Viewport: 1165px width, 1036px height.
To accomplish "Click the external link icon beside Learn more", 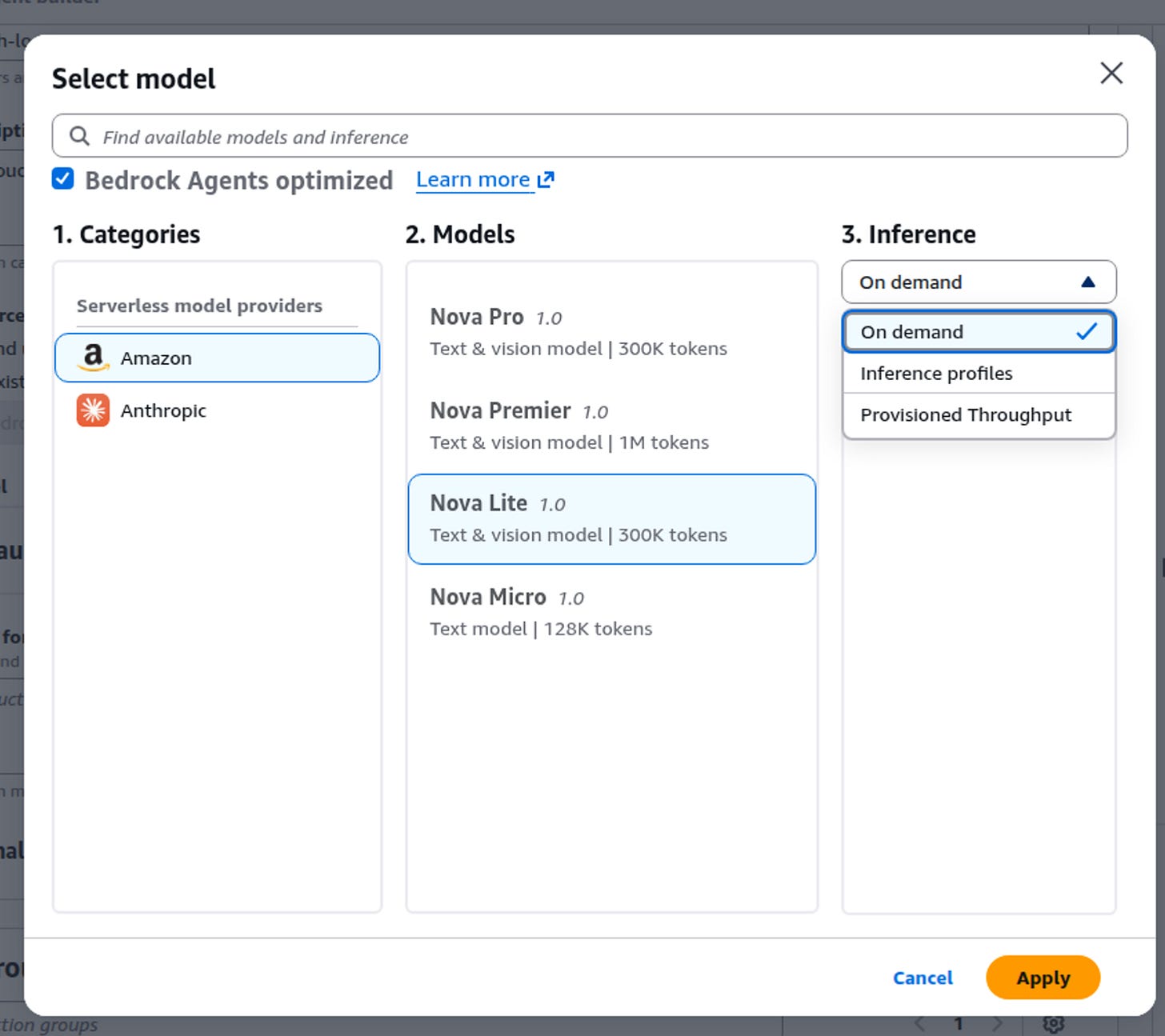I will [546, 180].
